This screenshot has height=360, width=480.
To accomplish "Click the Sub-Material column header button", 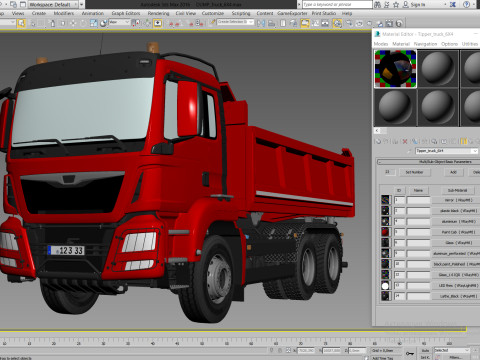I will click(x=457, y=190).
